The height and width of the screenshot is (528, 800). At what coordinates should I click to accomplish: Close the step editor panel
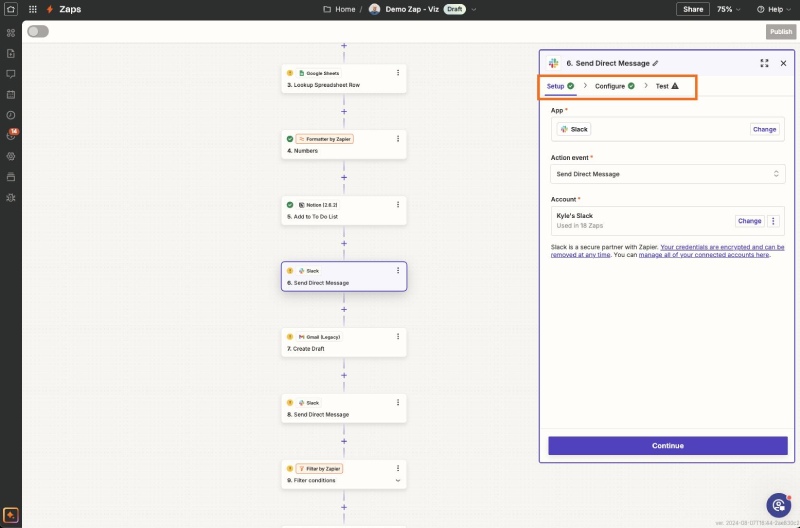783,63
